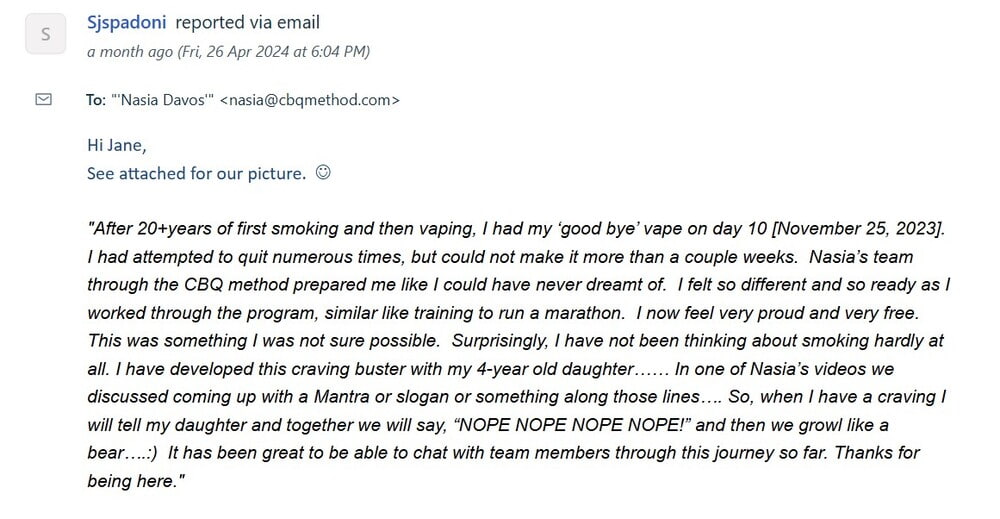Screen dimensions: 1000x519
Task: Click the 'a month ago' timestamp
Action: 130,51
